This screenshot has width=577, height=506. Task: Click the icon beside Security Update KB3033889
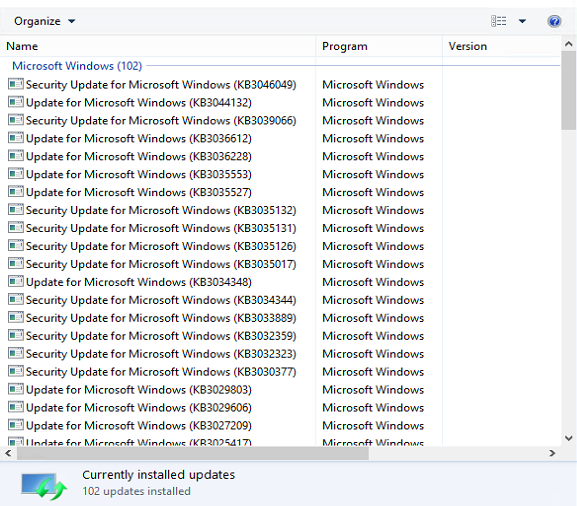coord(16,317)
